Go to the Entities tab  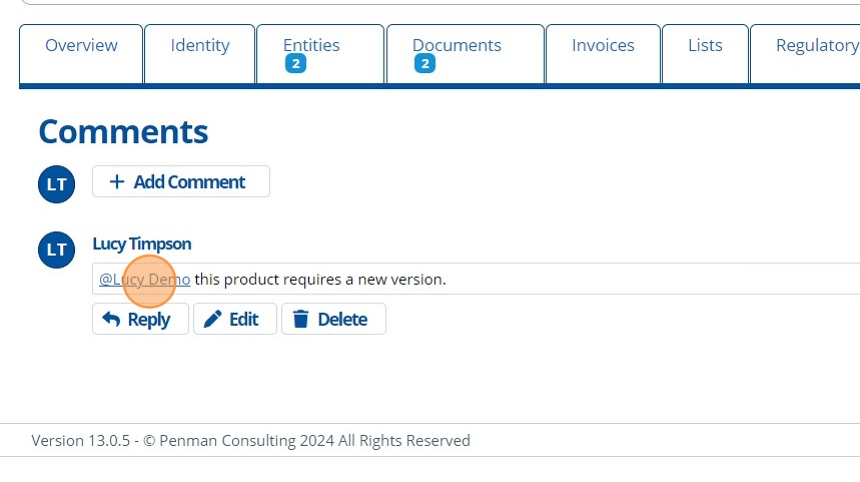[311, 46]
